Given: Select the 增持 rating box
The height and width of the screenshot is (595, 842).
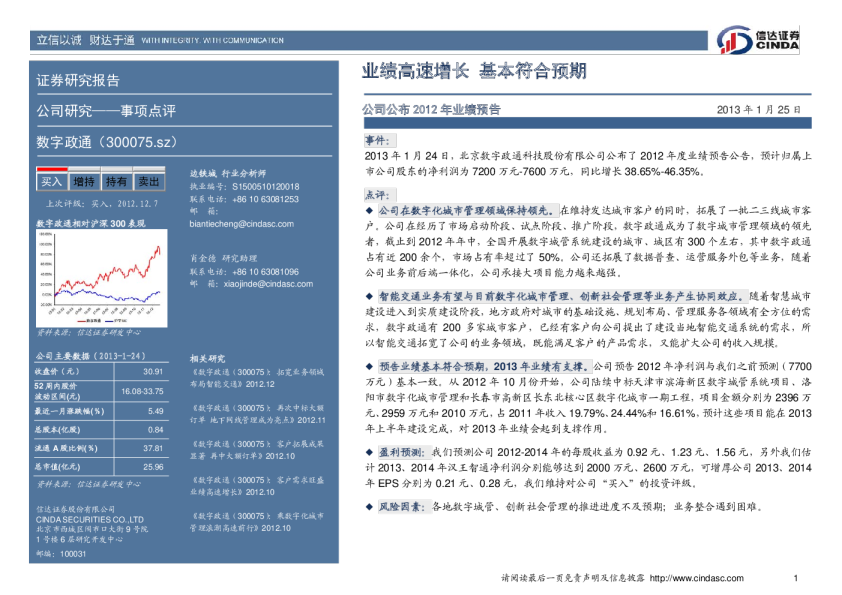Looking at the screenshot, I should (x=84, y=181).
